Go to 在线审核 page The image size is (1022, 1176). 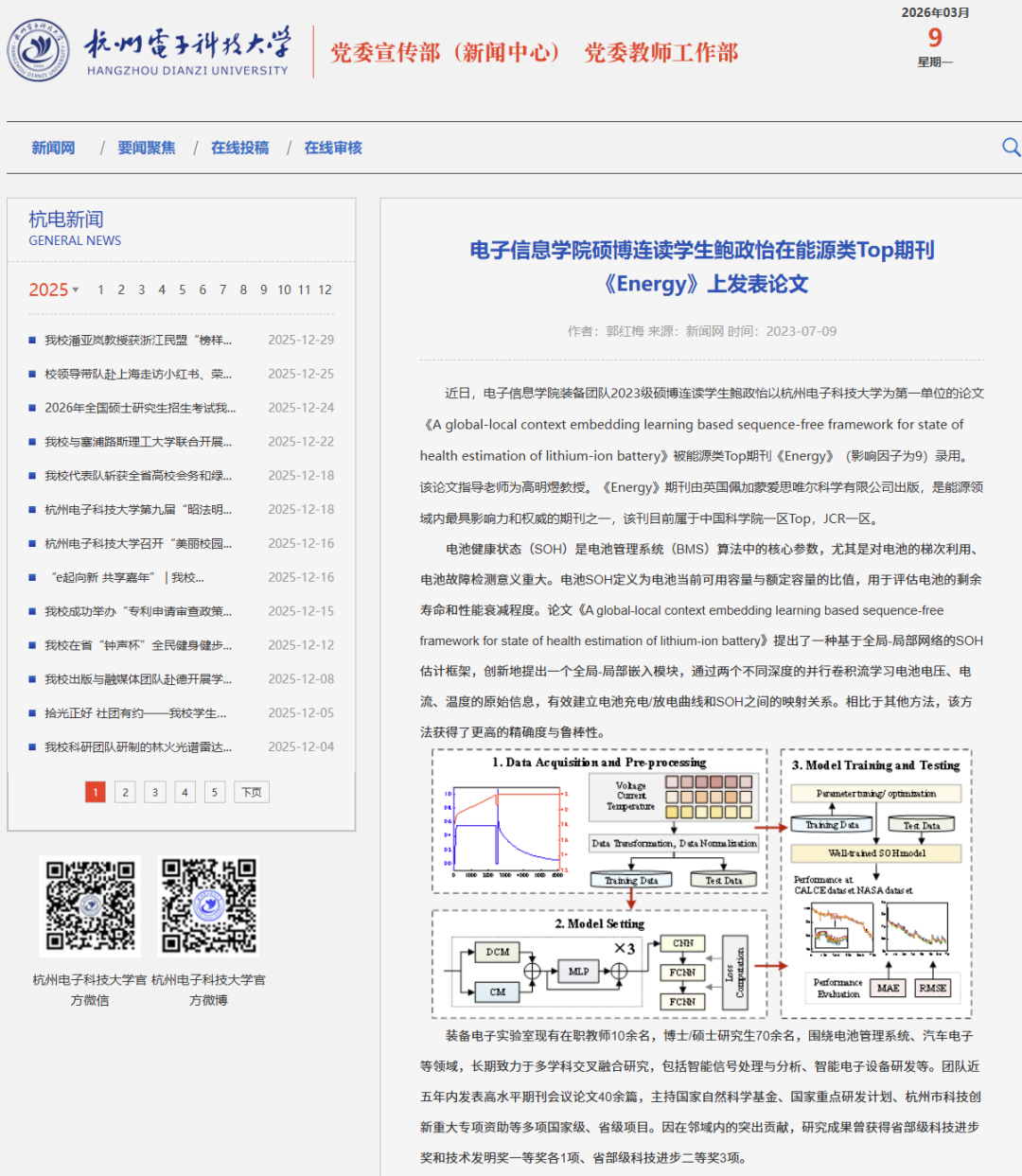[333, 148]
